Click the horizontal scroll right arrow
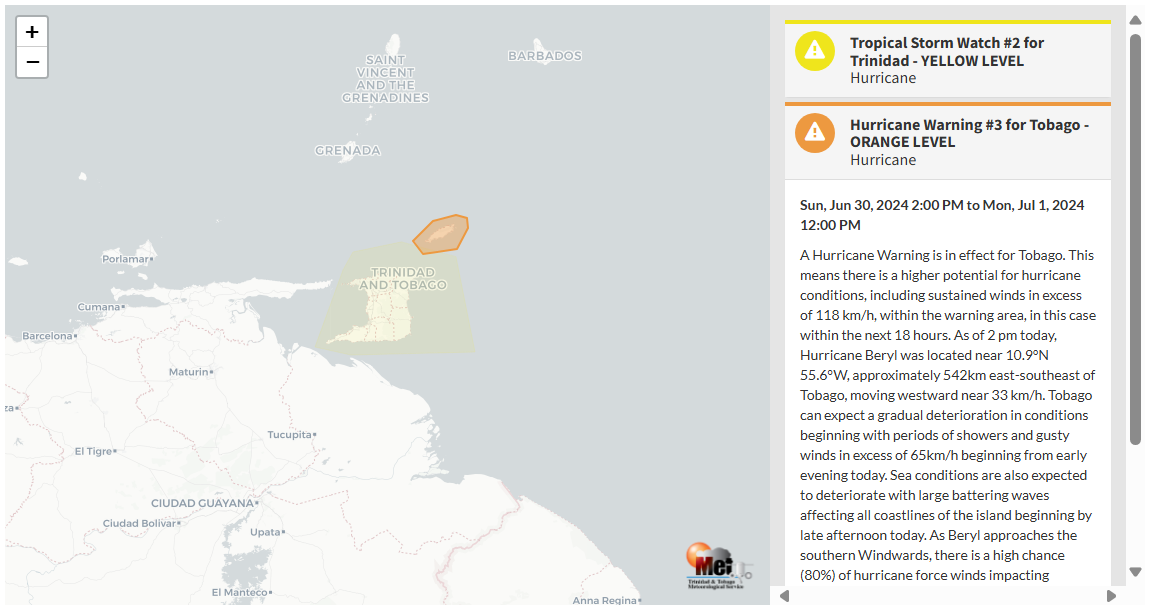1153x613 pixels. [x=1111, y=596]
